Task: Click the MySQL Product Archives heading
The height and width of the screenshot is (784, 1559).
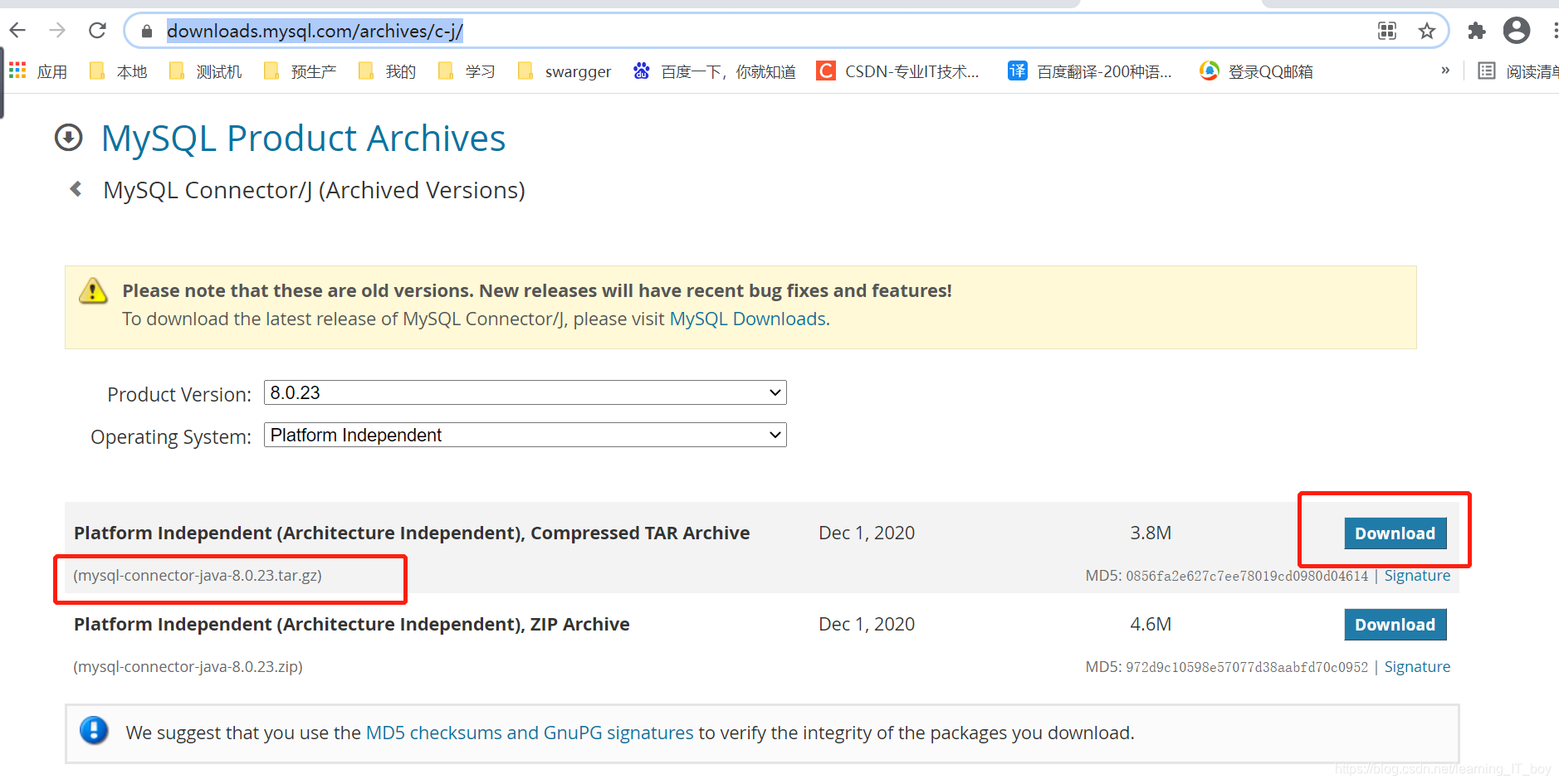Action: [x=303, y=139]
